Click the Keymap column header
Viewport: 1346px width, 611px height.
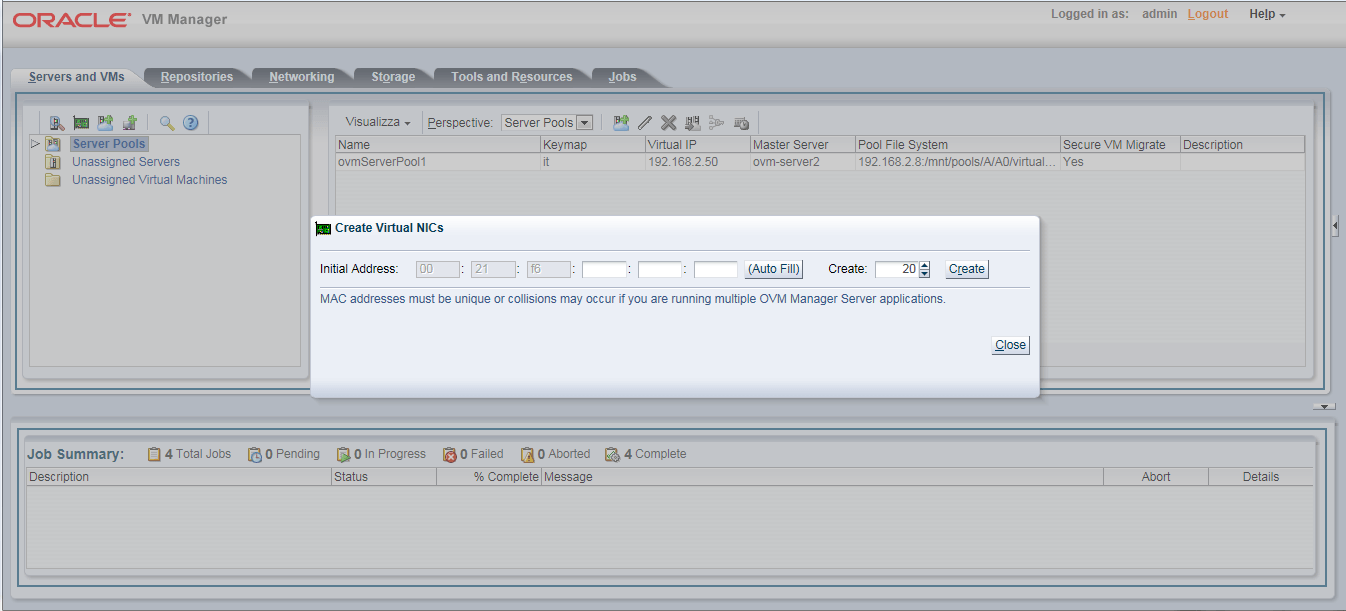coord(592,145)
